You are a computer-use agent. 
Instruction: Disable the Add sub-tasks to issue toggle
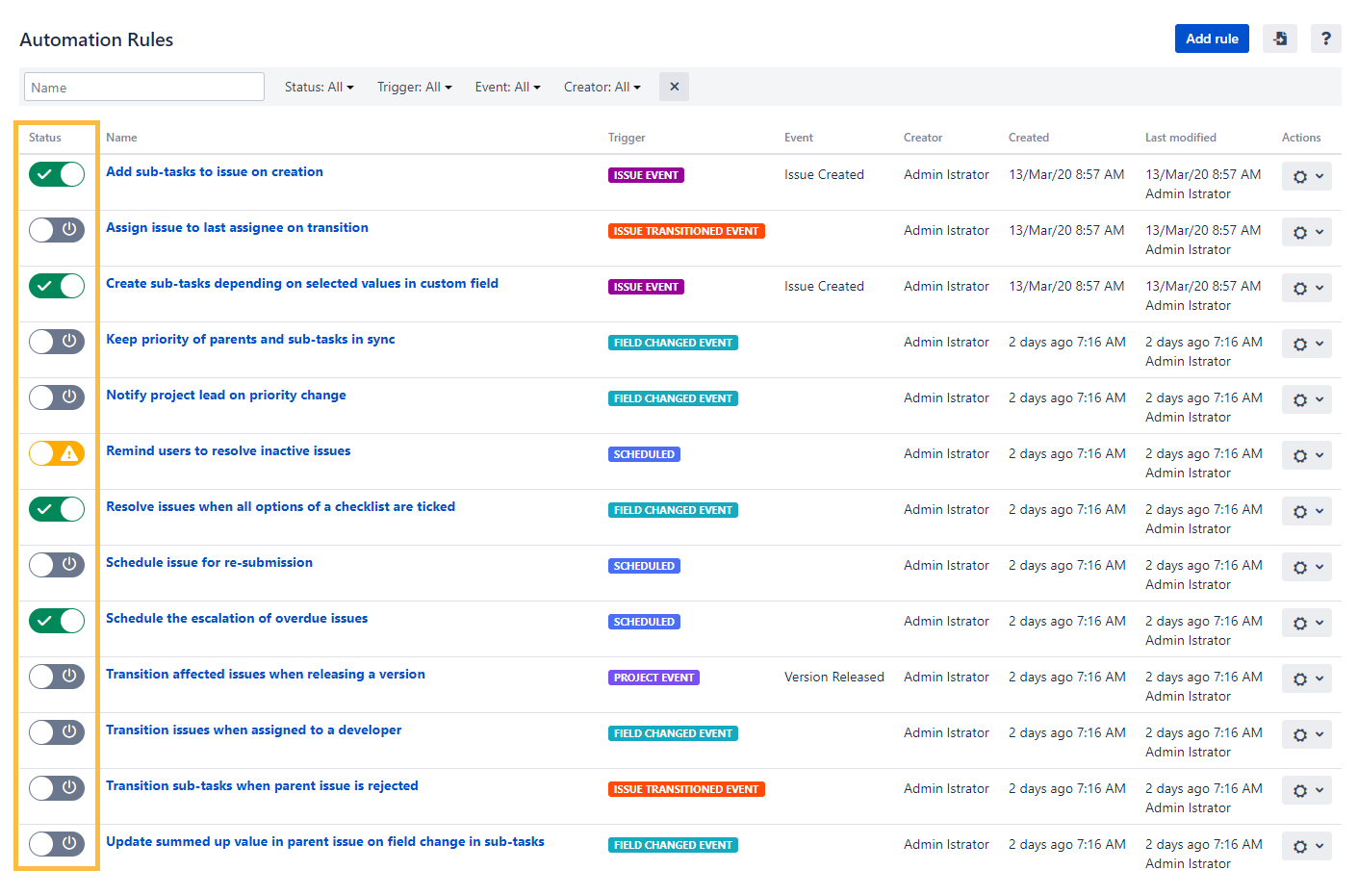click(57, 174)
